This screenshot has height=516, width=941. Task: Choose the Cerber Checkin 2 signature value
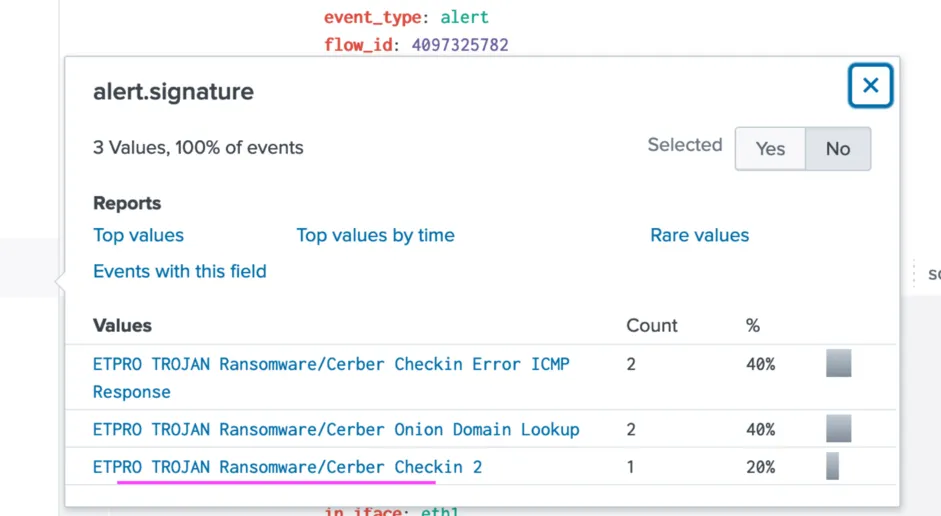(287, 467)
